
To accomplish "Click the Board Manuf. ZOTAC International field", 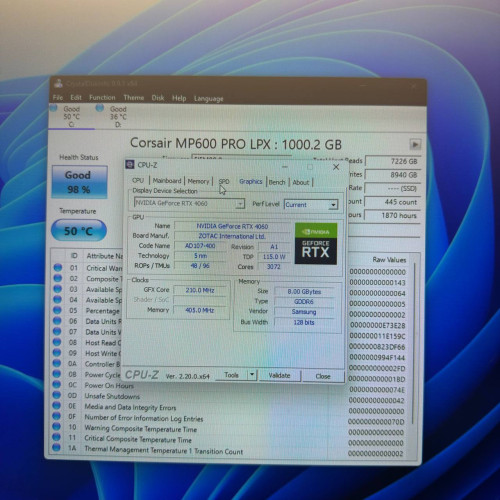I will pyautogui.click(x=232, y=236).
